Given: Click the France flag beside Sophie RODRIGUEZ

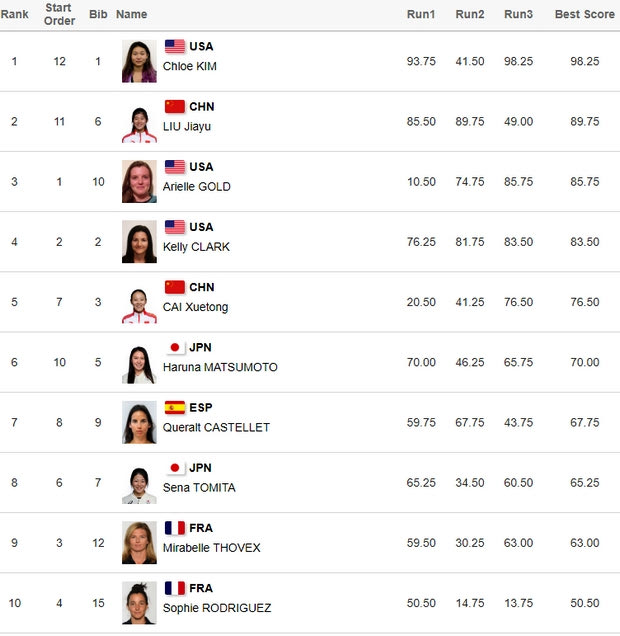Looking at the screenshot, I should 175,588.
